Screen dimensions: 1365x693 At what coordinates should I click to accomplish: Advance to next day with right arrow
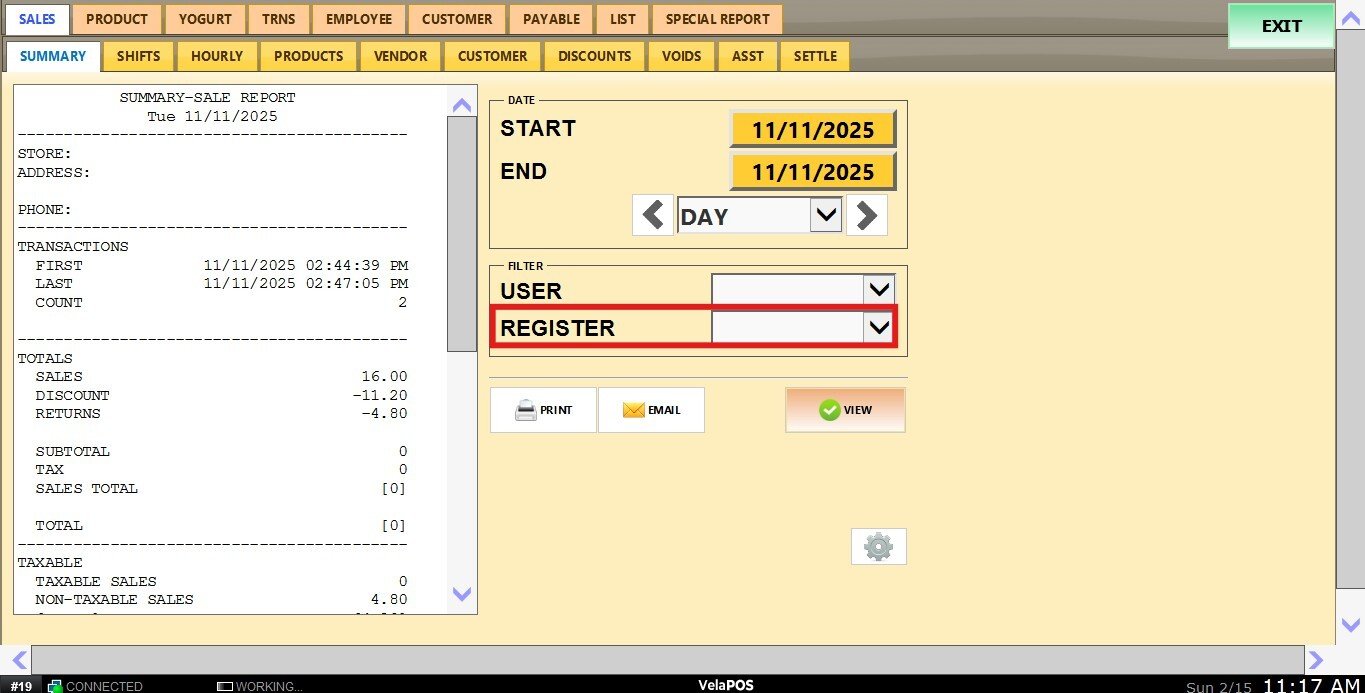click(x=866, y=215)
